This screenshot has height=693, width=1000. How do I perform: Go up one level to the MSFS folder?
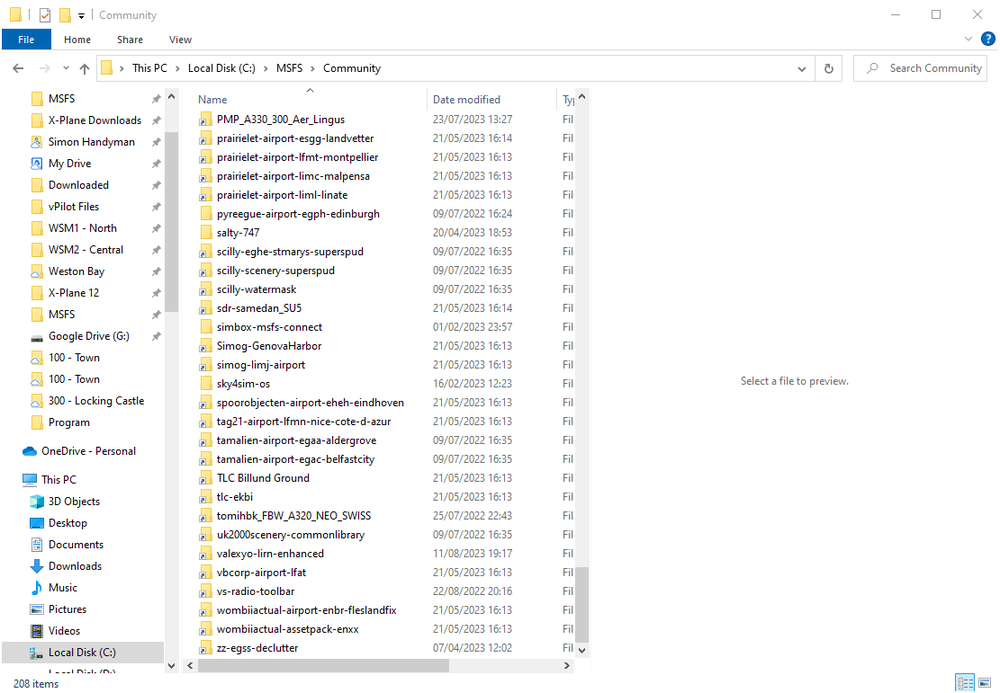coord(85,68)
